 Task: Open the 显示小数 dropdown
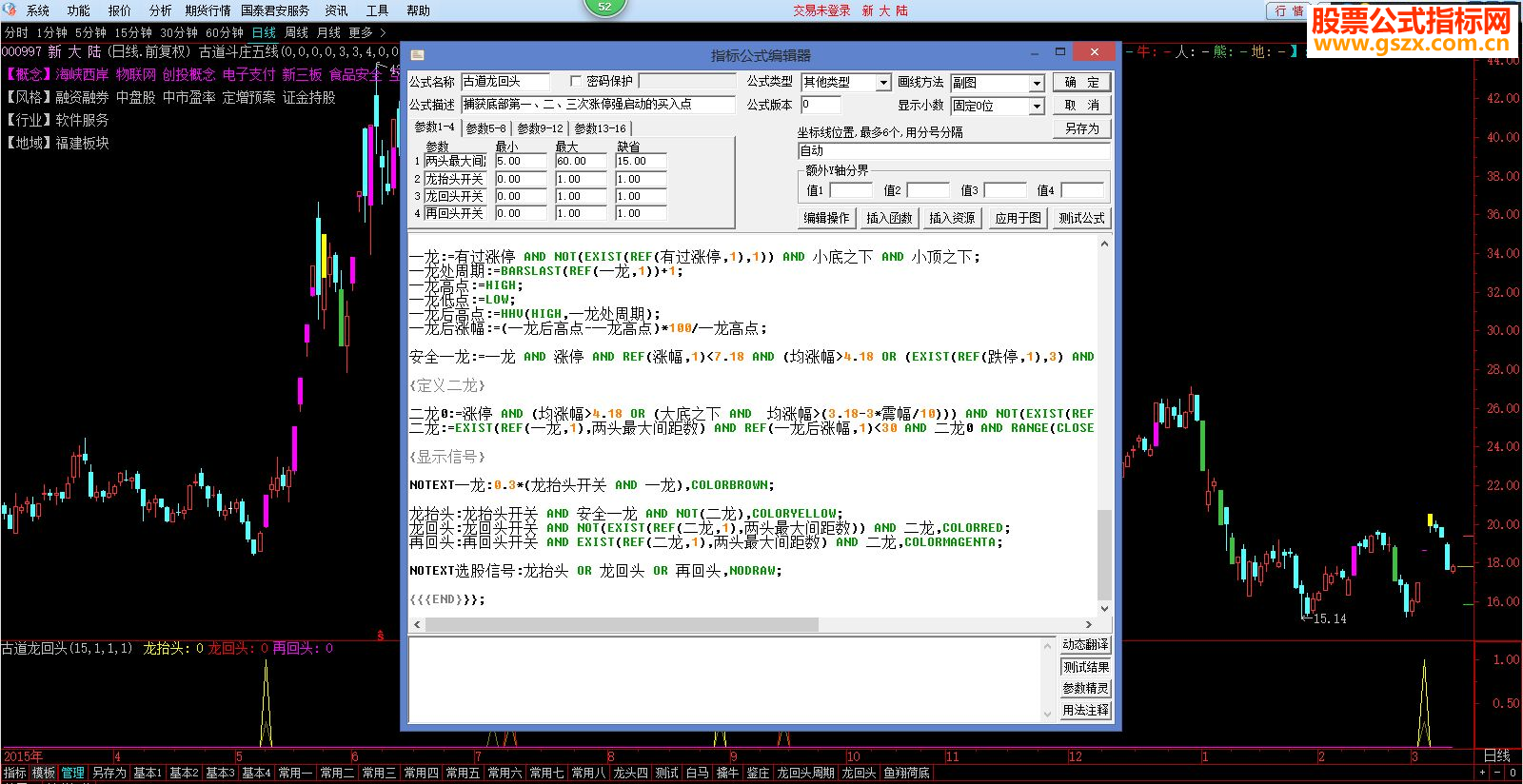click(x=1037, y=106)
